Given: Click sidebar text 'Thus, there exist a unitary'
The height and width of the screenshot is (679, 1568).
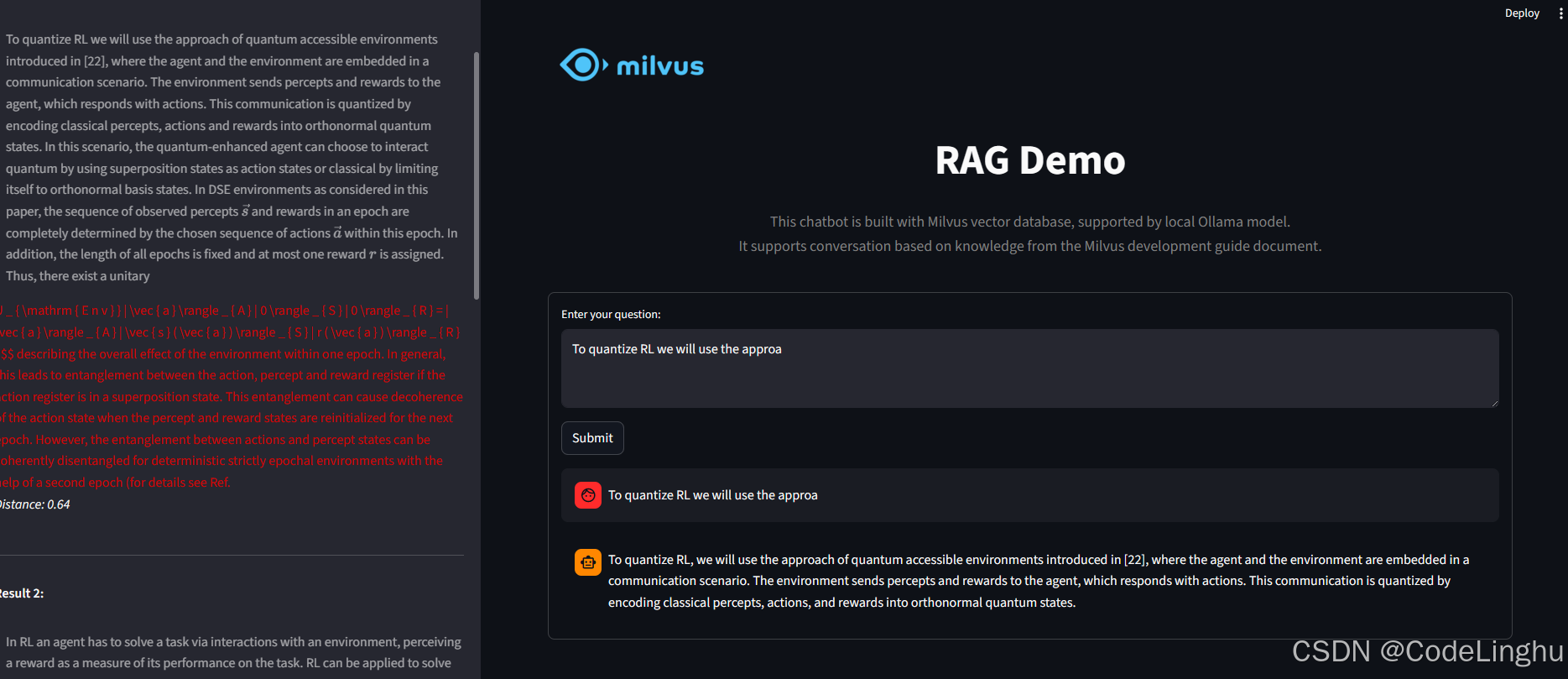Looking at the screenshot, I should (78, 276).
